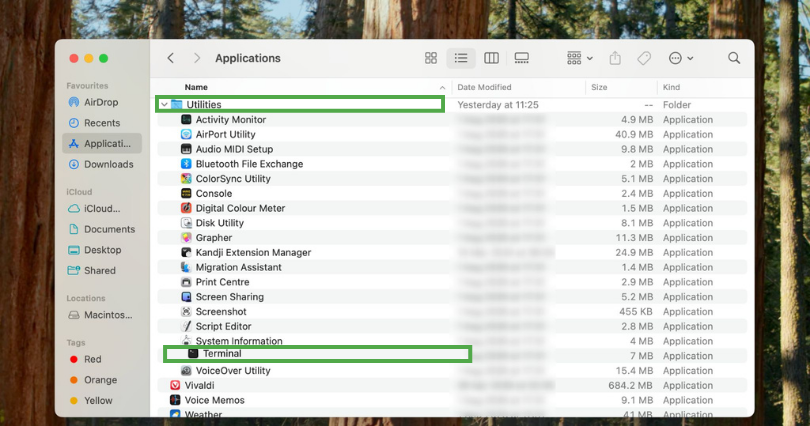810x426 pixels.
Task: Open the Group By dropdown
Action: pos(580,58)
